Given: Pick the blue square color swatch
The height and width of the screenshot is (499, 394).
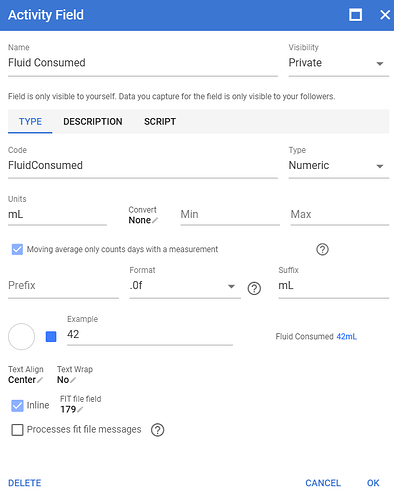Looking at the screenshot, I should pyautogui.click(x=51, y=337).
